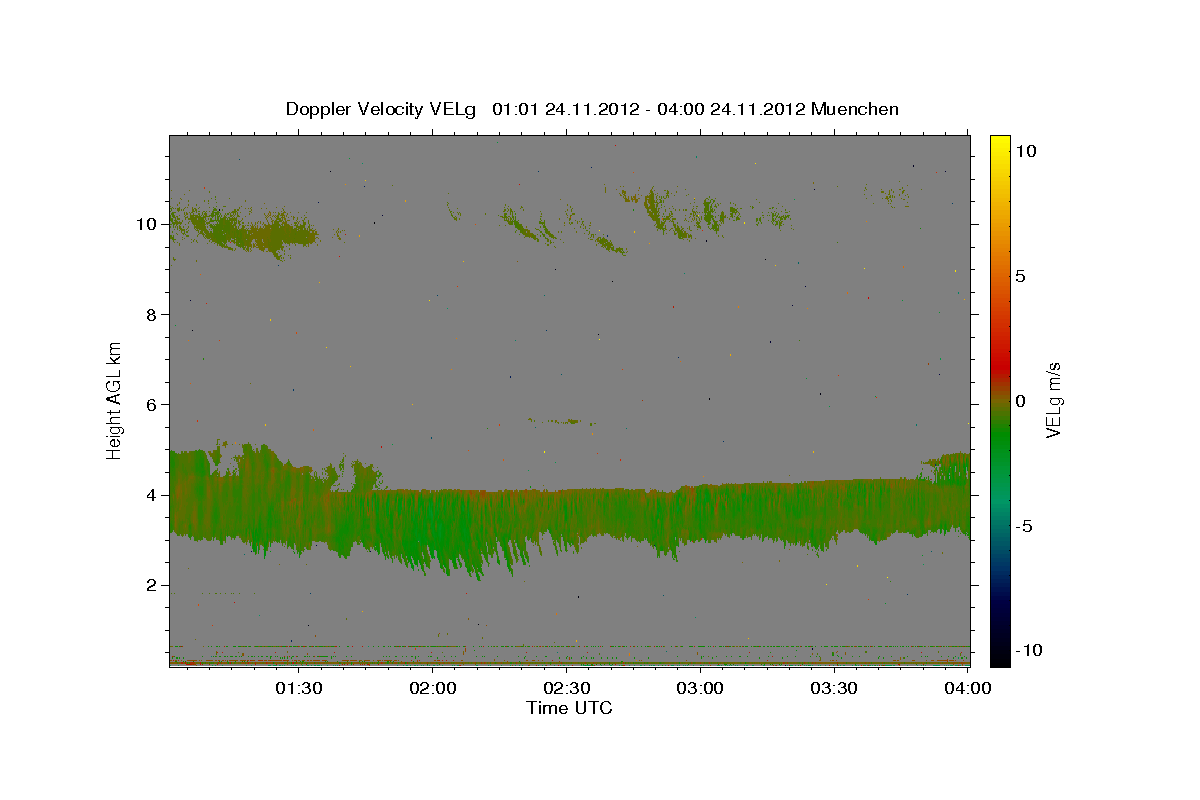Click the '01:30' time axis label
The height and width of the screenshot is (800, 1200).
pos(299,688)
